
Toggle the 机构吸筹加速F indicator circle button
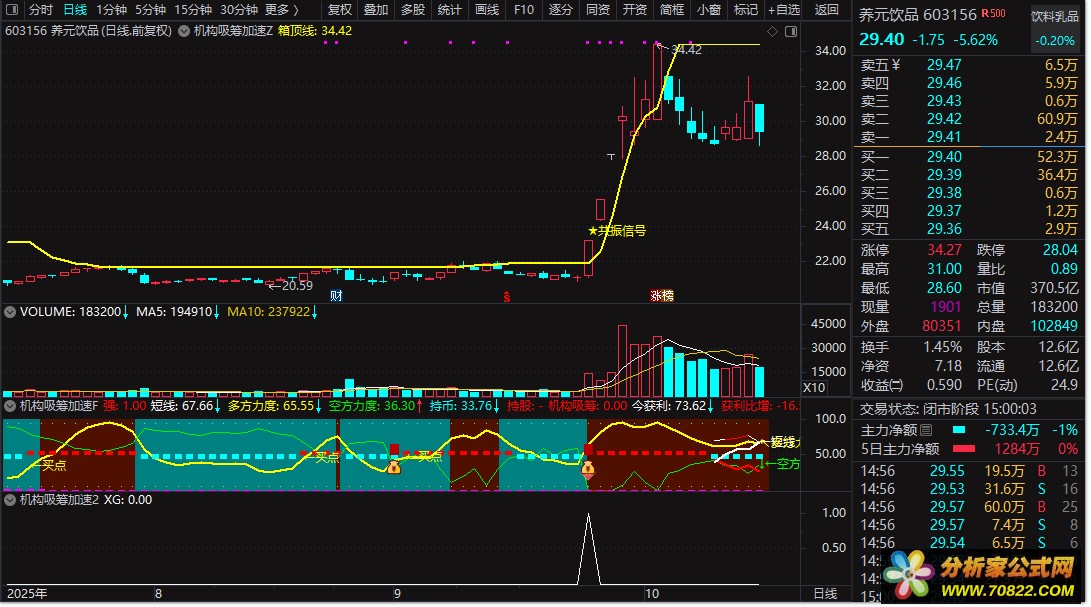pos(10,406)
